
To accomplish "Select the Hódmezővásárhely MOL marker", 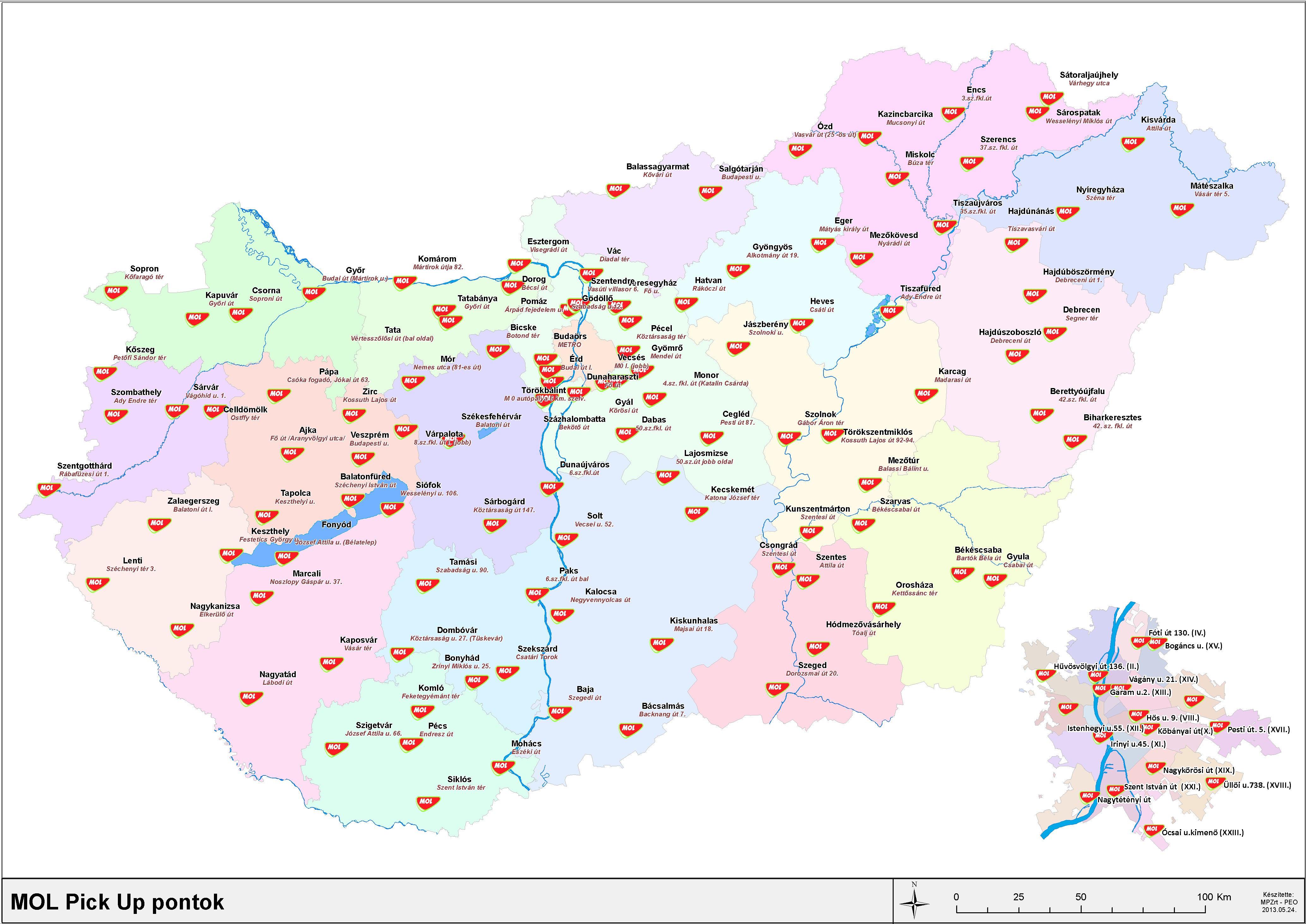I will pos(817,648).
